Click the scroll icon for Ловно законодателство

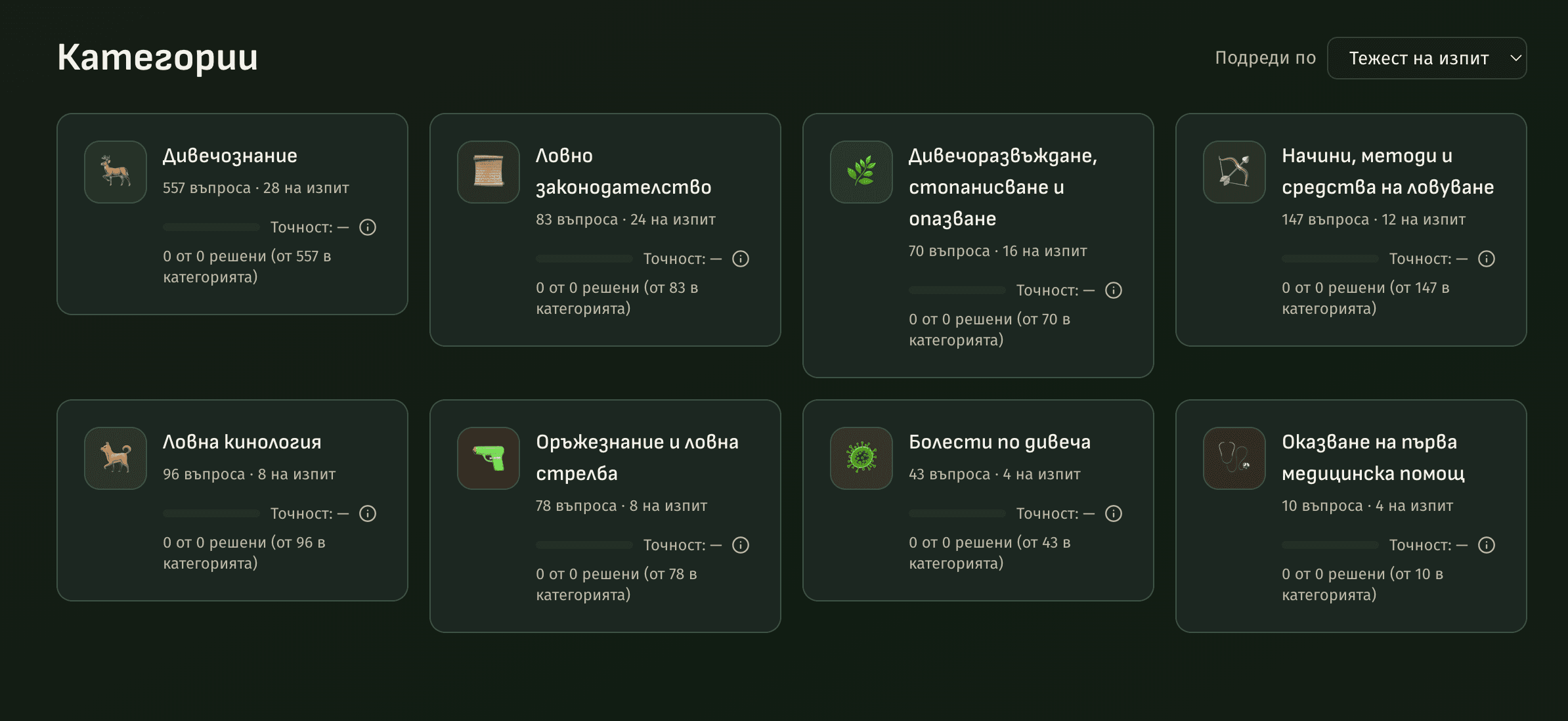coord(489,172)
